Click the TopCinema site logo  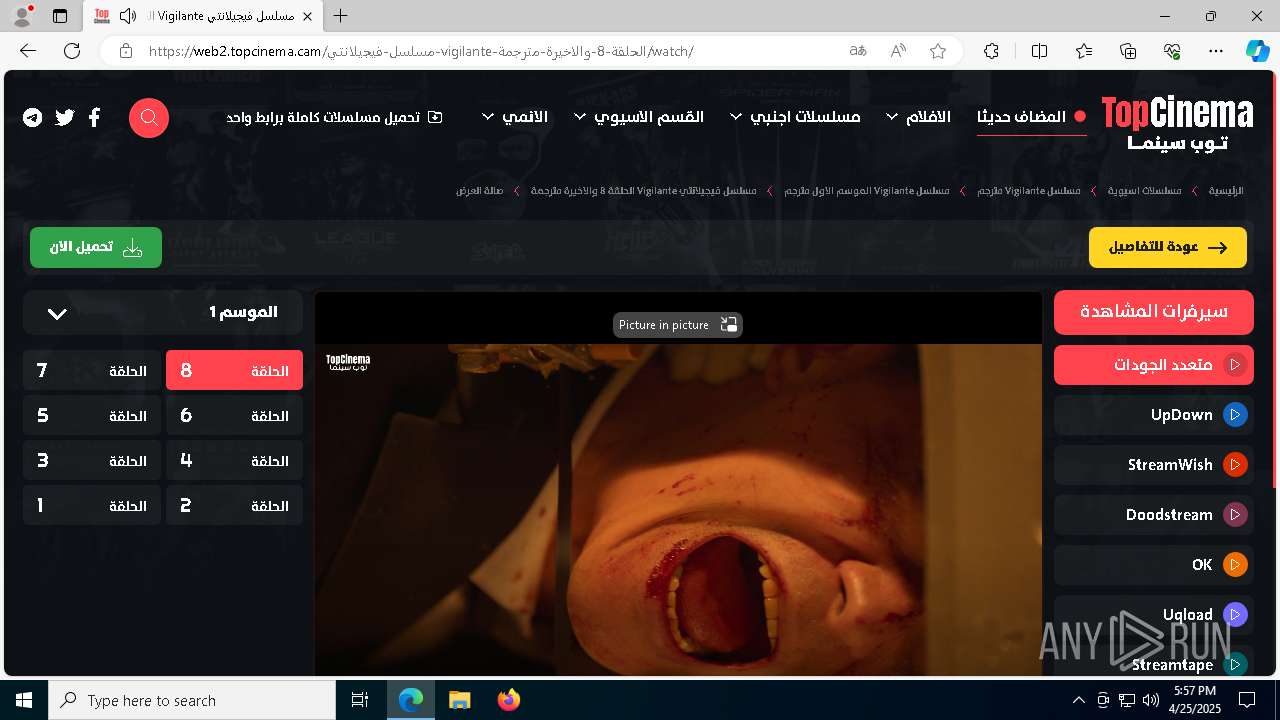1177,124
